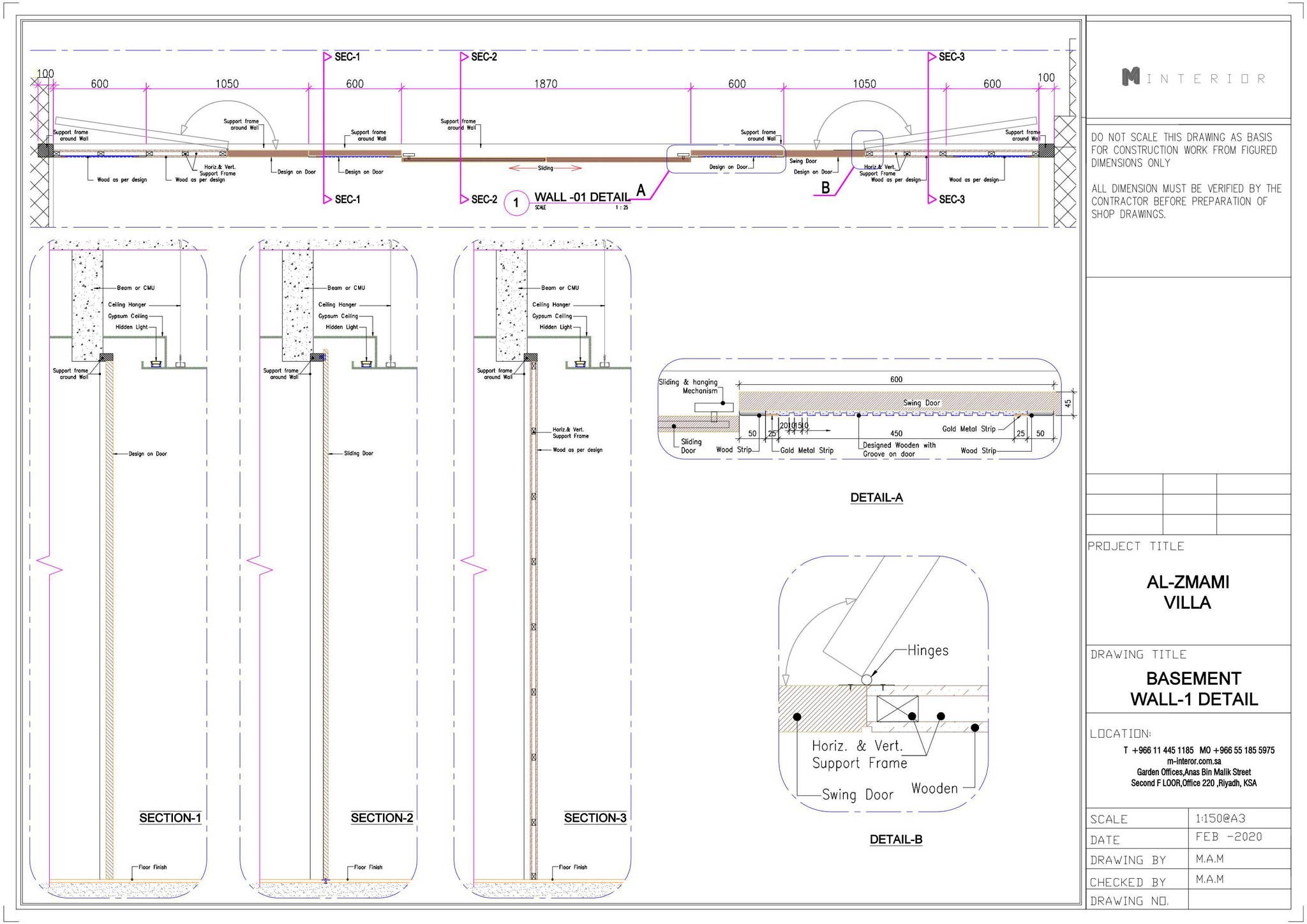This screenshot has width=1307, height=924.
Task: Click the BASEMENT WALL-1 DETAIL drawing title
Action: 1193,689
